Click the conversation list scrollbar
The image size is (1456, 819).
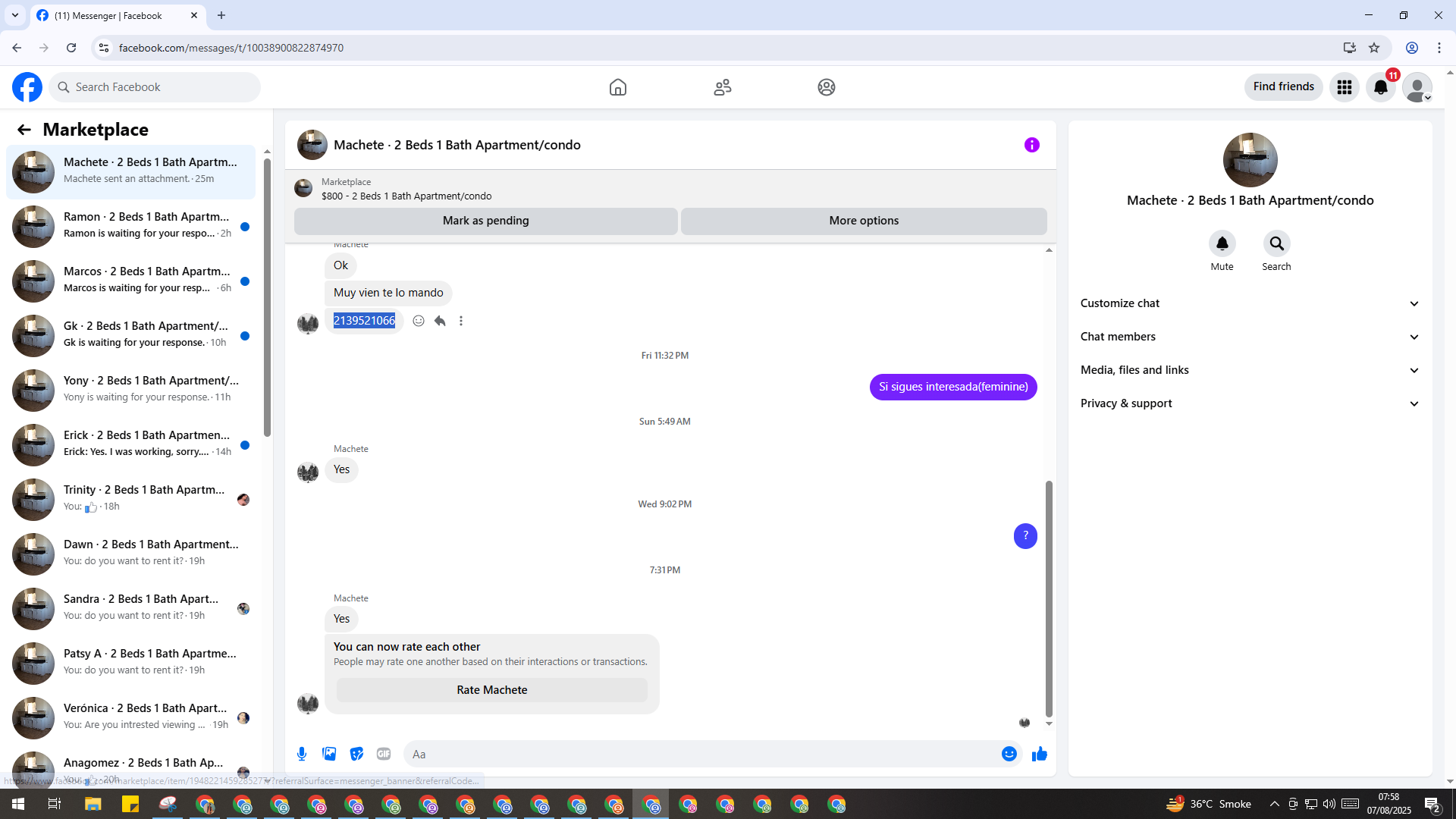point(267,296)
